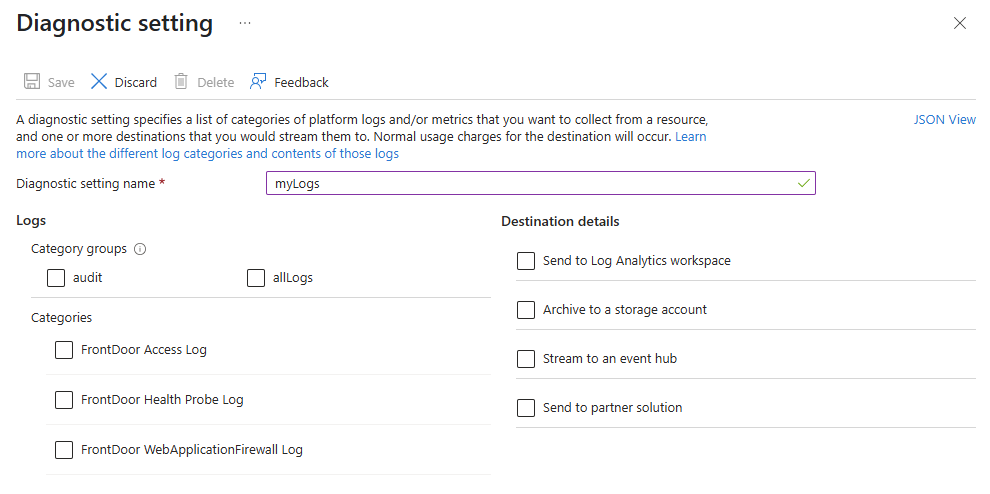Click the Discard X icon

pos(99,82)
